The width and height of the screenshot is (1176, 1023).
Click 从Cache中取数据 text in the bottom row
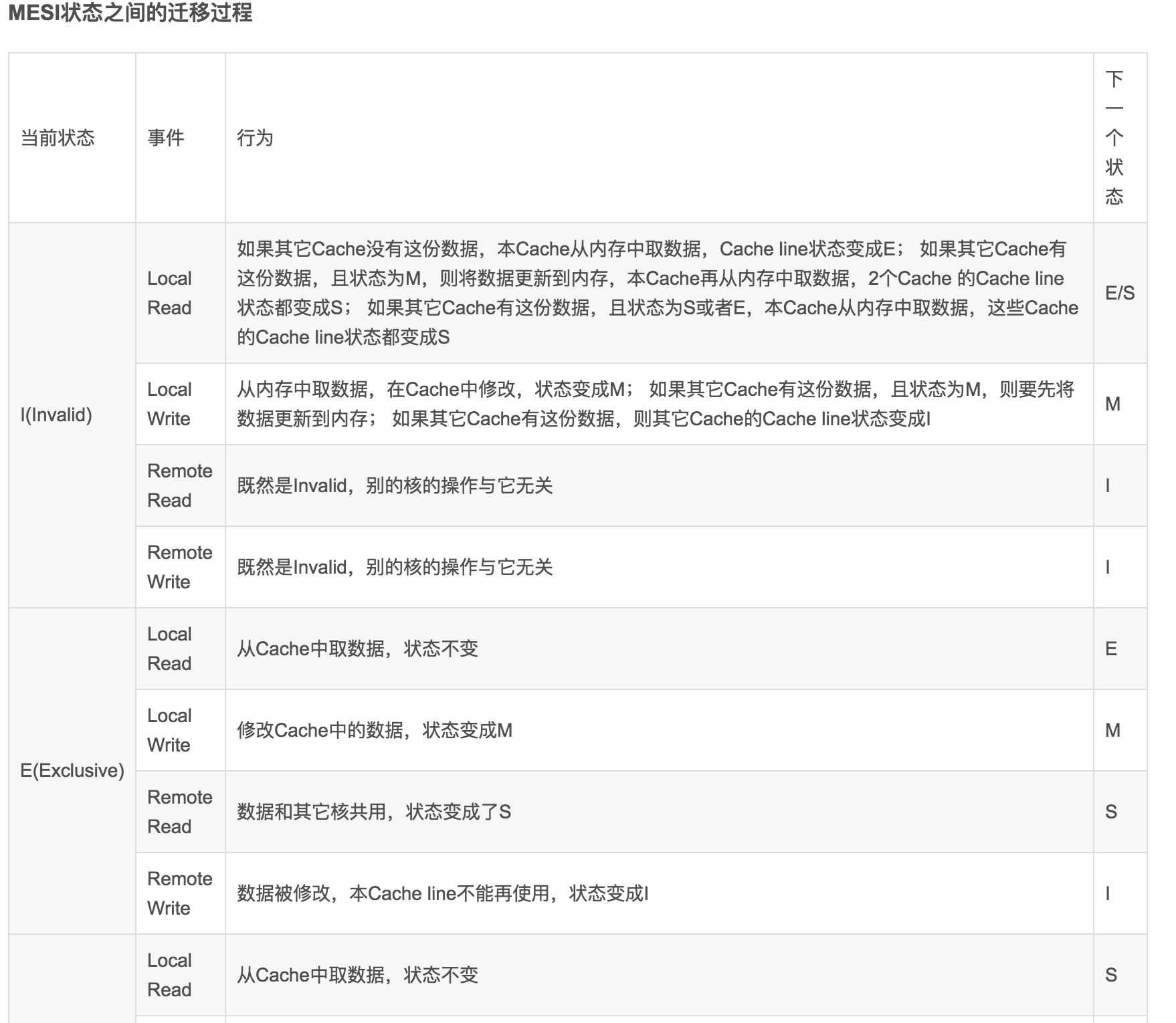pyautogui.click(x=358, y=975)
